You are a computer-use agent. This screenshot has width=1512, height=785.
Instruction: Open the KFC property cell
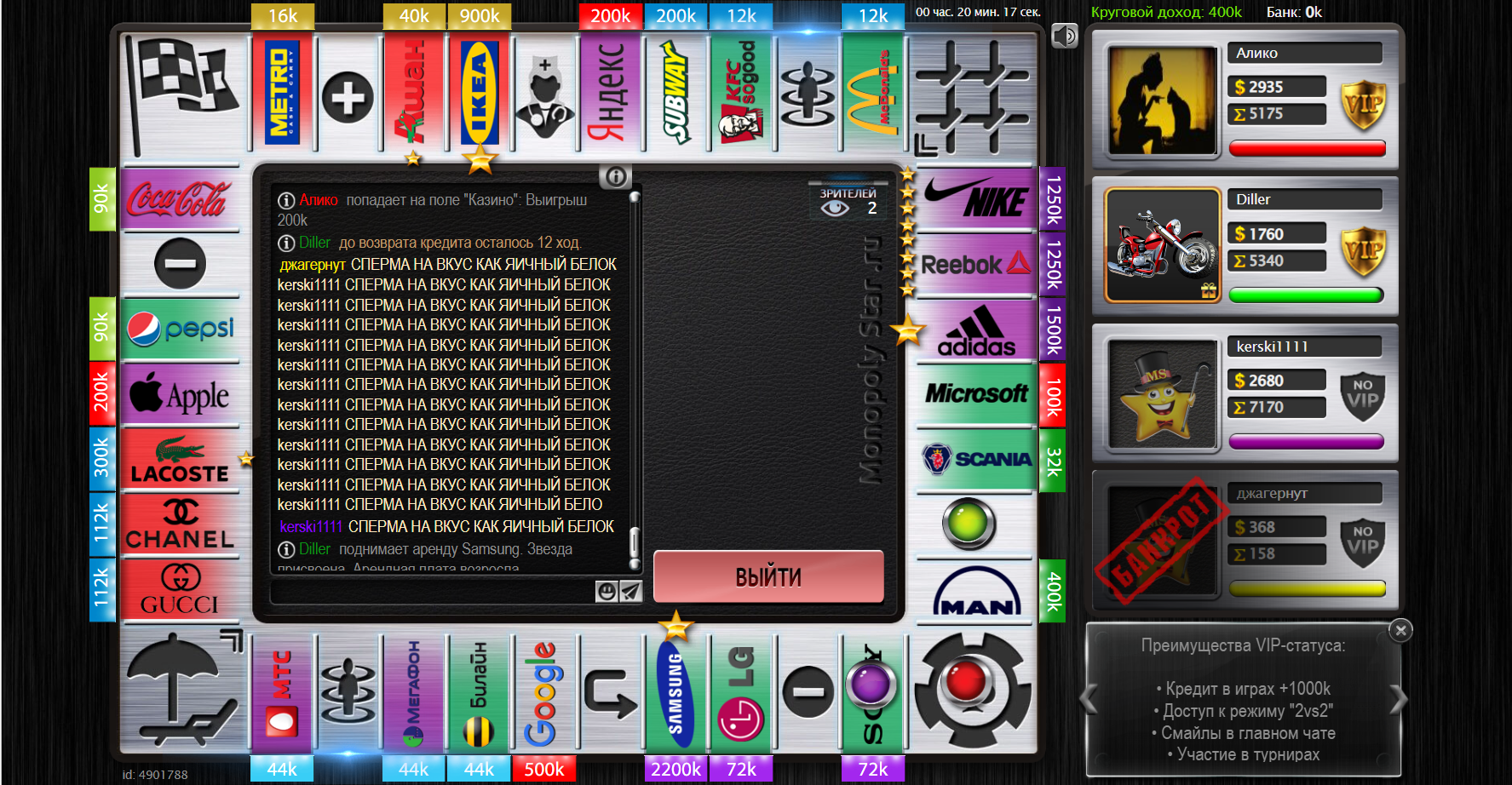tap(742, 93)
